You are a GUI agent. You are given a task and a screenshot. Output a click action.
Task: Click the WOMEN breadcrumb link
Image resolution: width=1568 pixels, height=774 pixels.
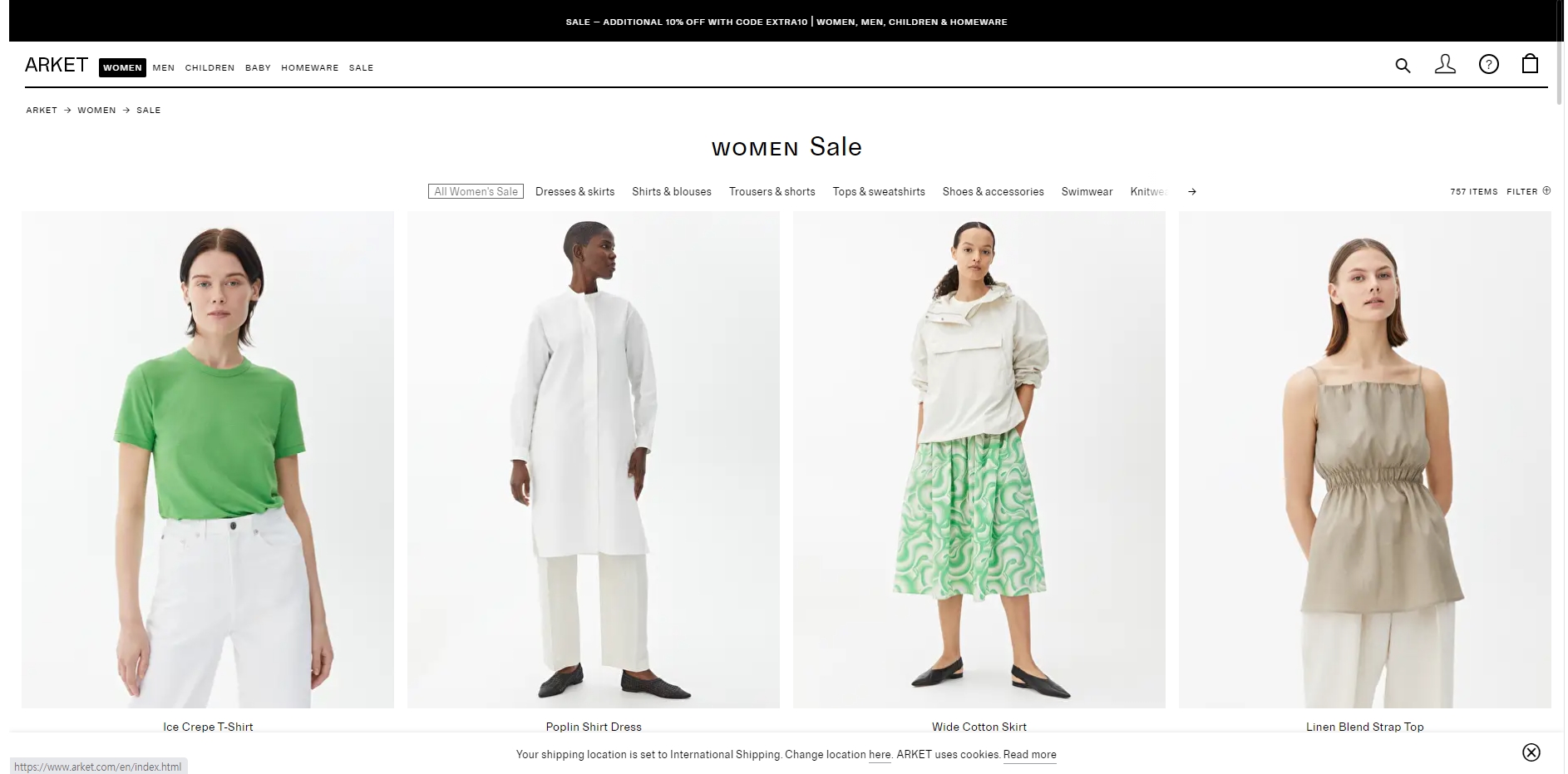point(96,110)
